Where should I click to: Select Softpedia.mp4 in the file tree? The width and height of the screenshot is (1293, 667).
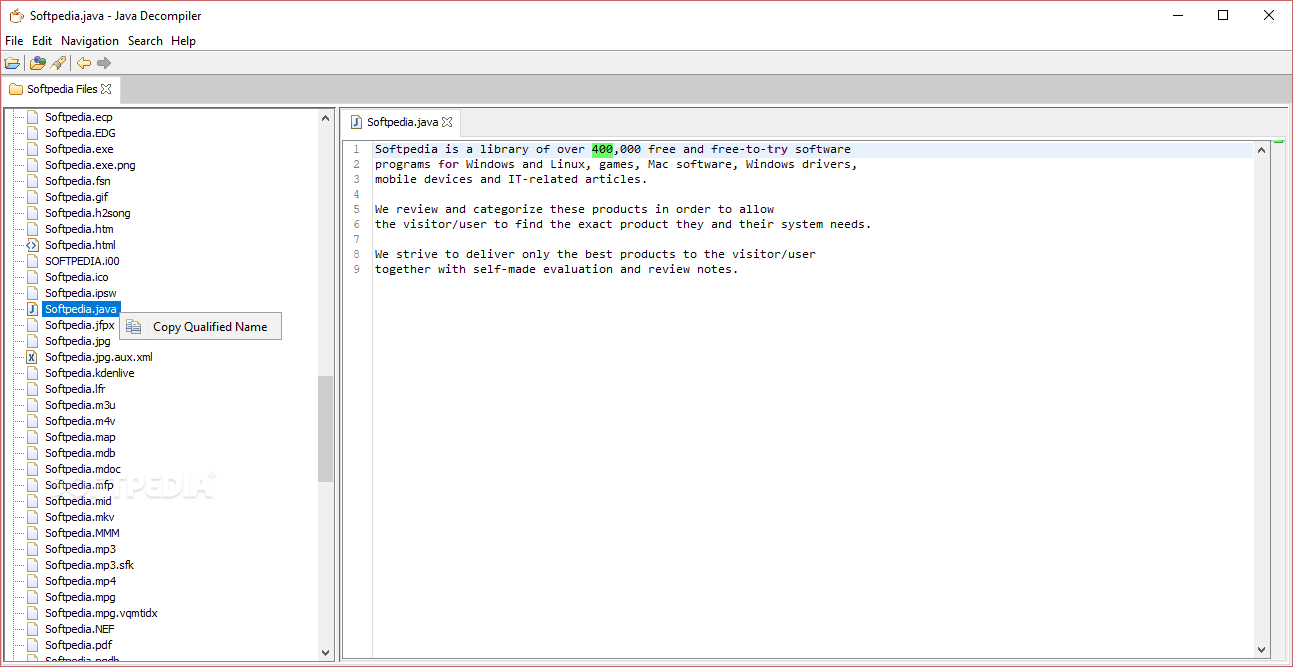click(x=80, y=581)
